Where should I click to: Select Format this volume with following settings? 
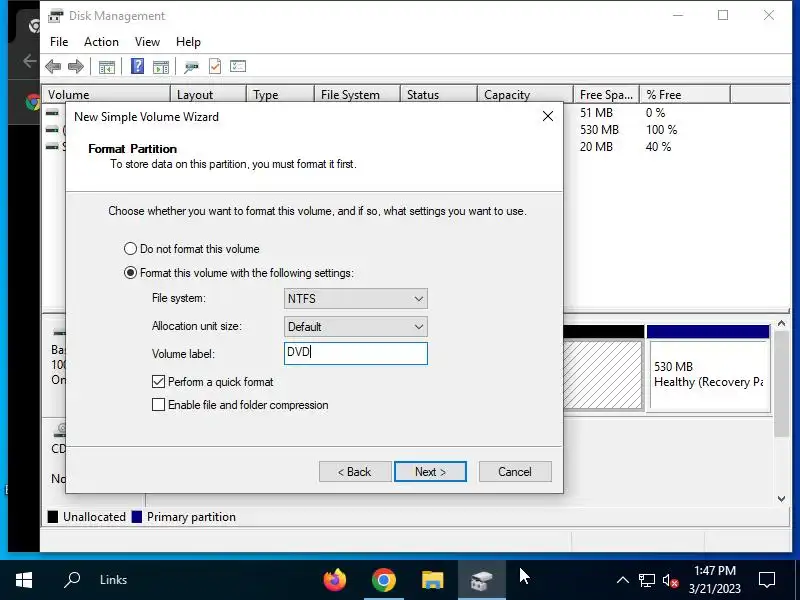[x=131, y=272]
